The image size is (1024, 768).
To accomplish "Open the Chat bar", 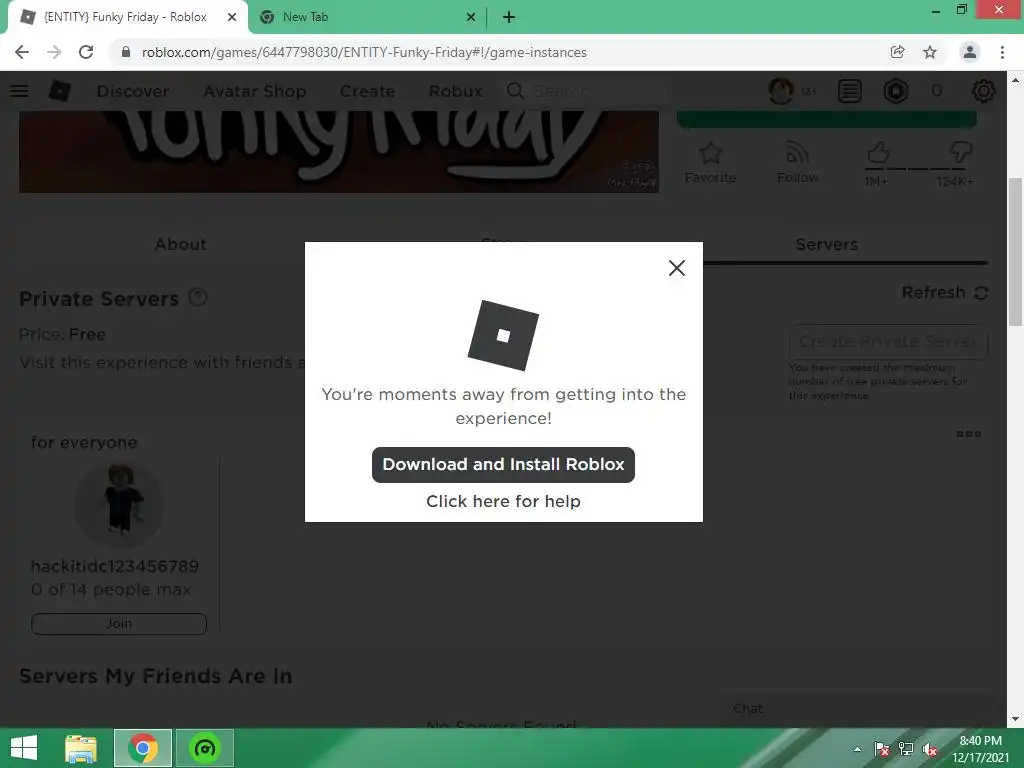I will (x=856, y=709).
